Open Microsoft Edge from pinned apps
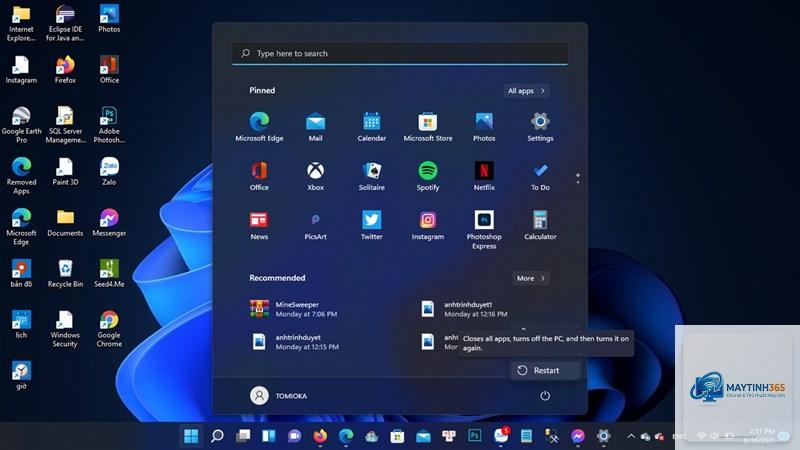The height and width of the screenshot is (450, 800). pos(259,127)
